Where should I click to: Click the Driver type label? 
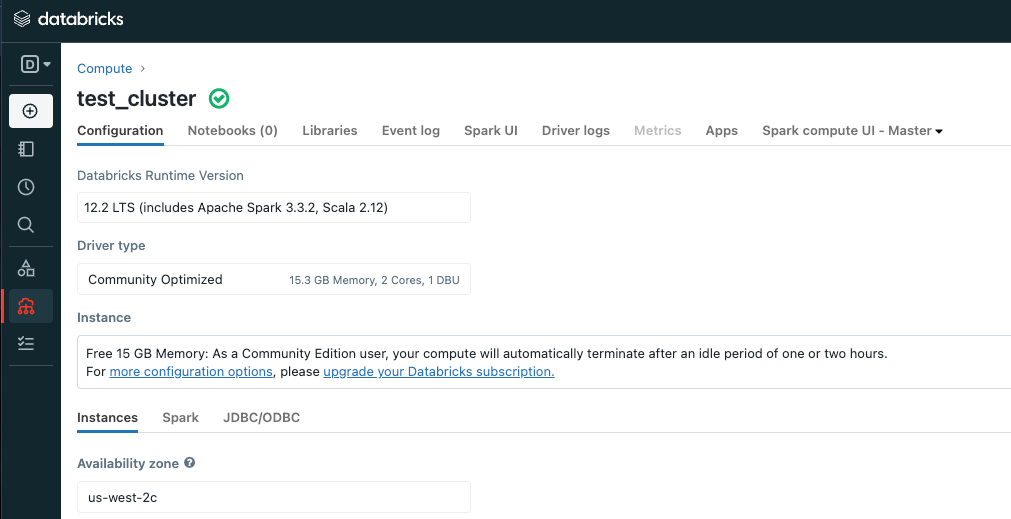click(x=111, y=246)
